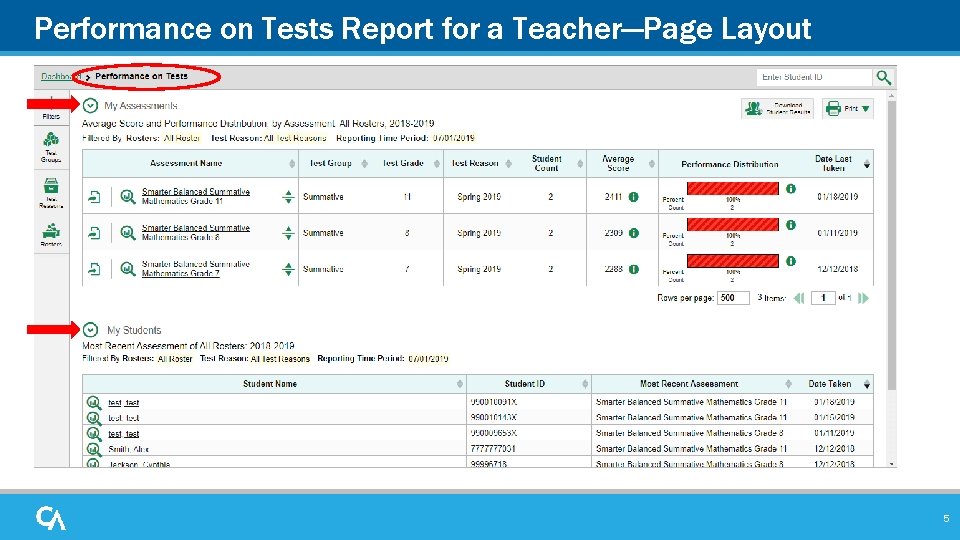Open Smarter Balanced Summative Mathematics Grade 7 link
This screenshot has width=960, height=540.
[x=196, y=268]
